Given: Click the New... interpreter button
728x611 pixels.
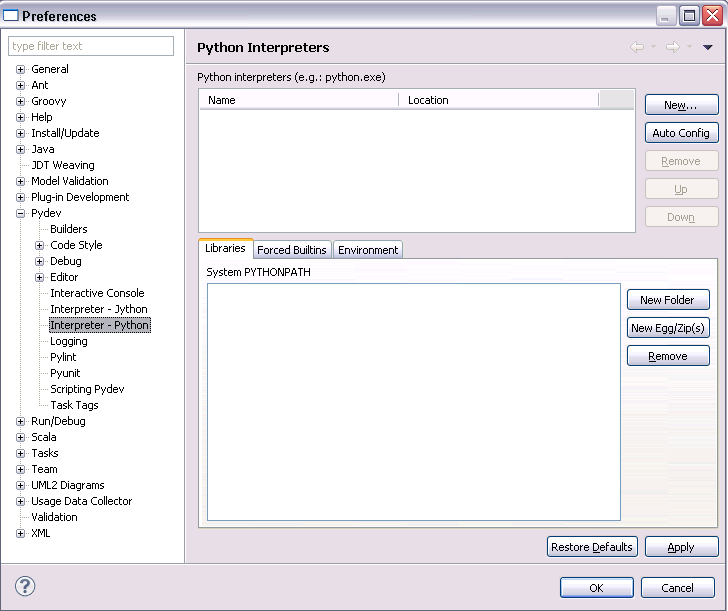Looking at the screenshot, I should tap(681, 105).
